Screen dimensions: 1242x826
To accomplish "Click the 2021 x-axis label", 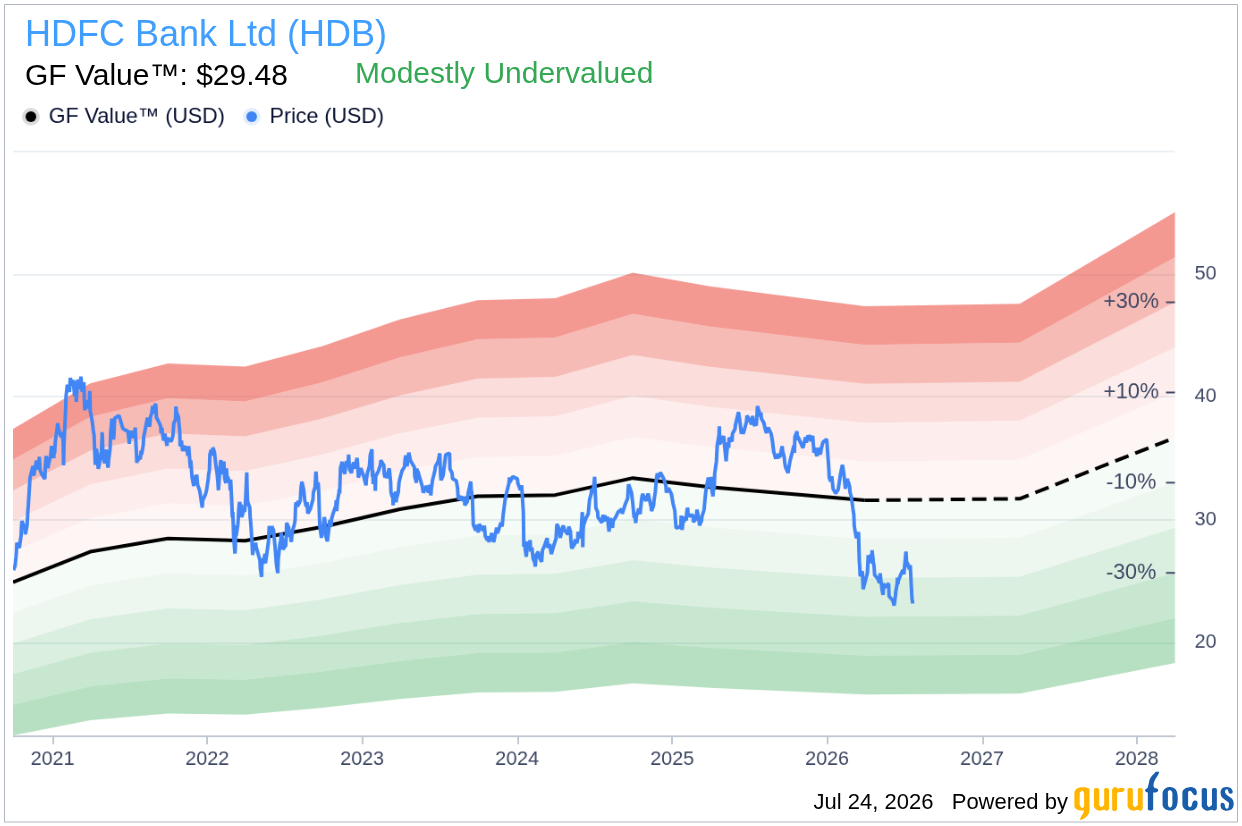I will point(53,759).
